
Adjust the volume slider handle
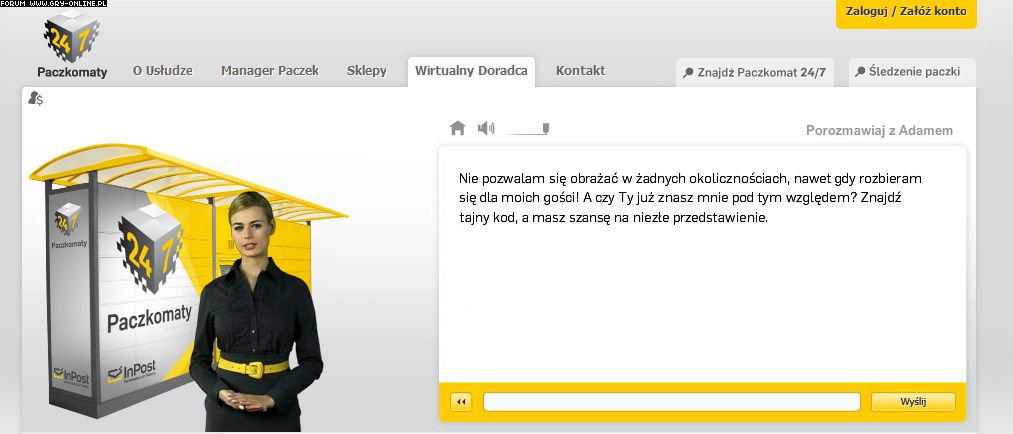(x=545, y=128)
